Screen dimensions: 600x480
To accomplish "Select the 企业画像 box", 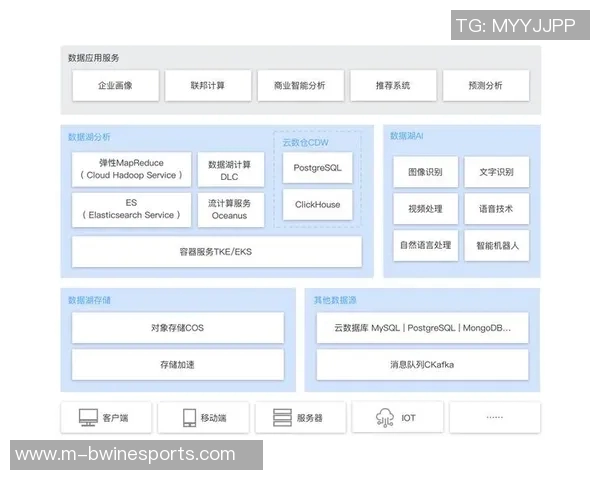I will (x=115, y=85).
